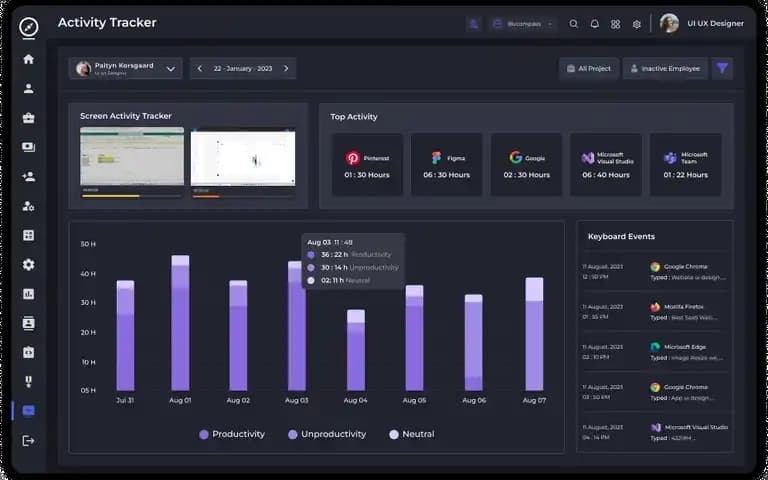Go to next date with right arrow

pyautogui.click(x=286, y=69)
